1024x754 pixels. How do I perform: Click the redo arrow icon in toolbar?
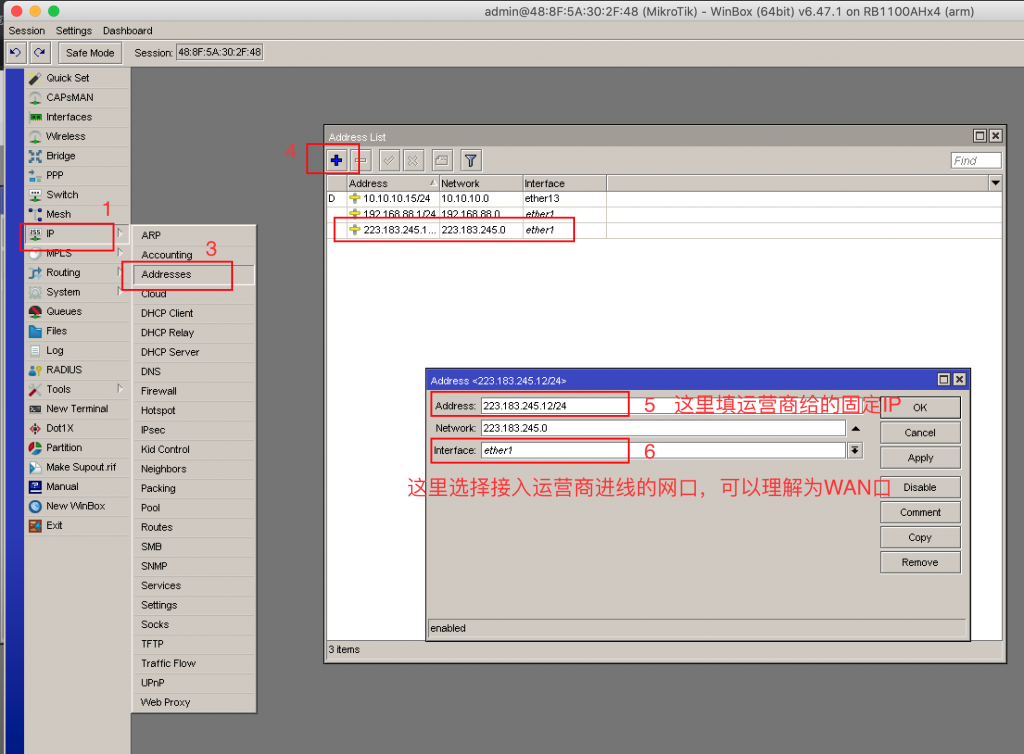coord(39,52)
